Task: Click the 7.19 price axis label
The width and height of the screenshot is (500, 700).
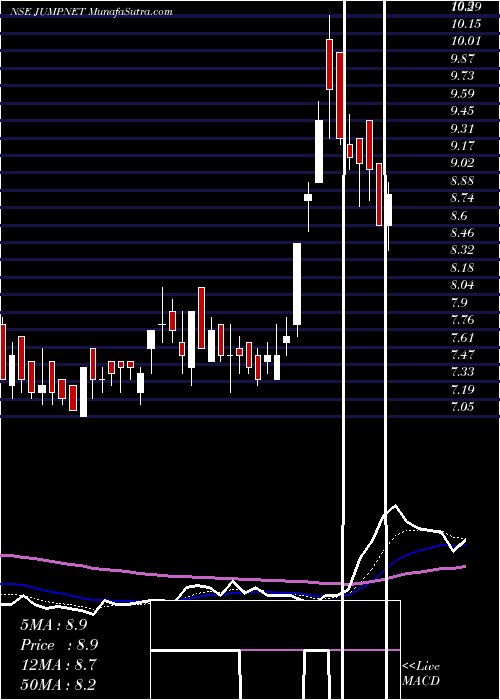Action: pos(462,390)
